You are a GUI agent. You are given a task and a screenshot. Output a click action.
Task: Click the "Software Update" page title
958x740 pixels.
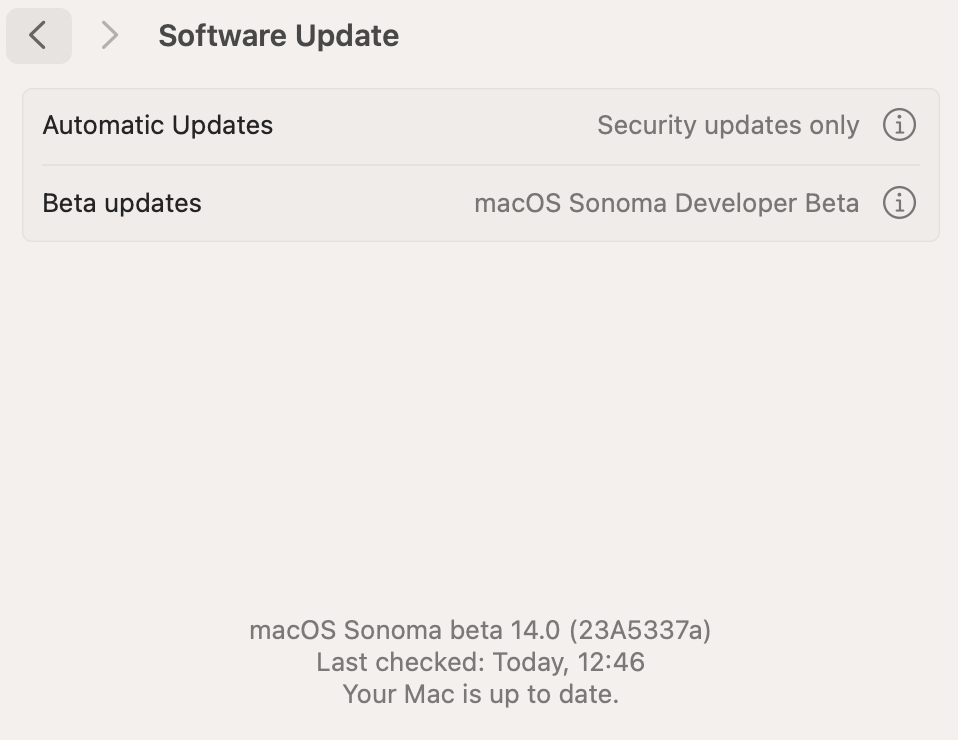[278, 36]
